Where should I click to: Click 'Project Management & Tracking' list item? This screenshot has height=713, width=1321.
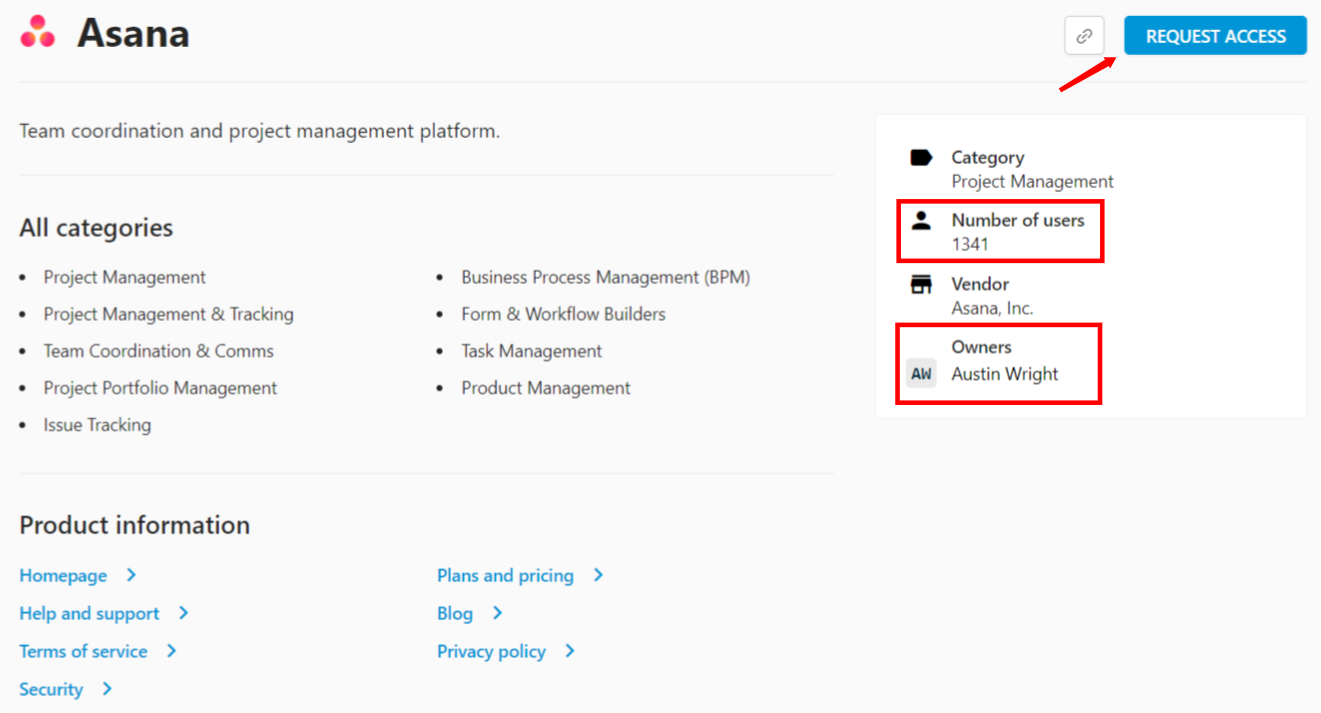coord(168,314)
